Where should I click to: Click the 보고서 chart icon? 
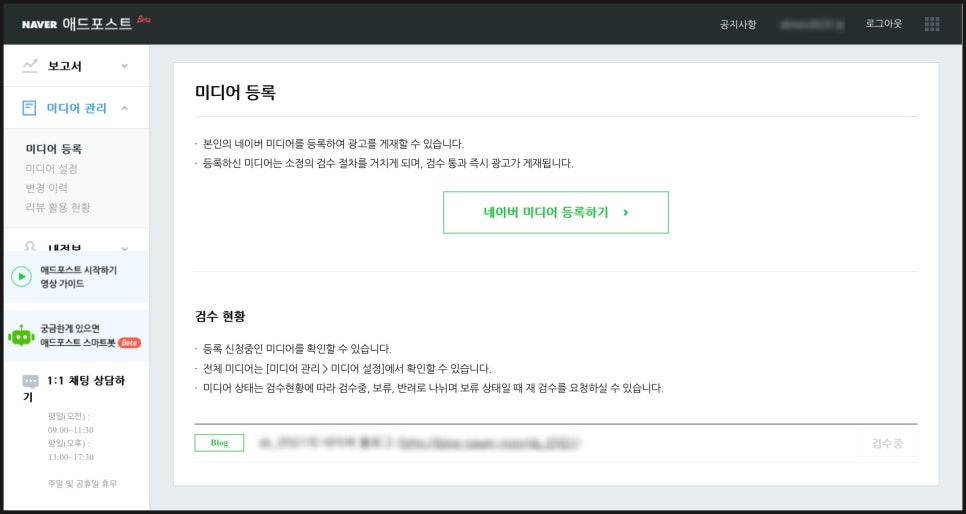click(30, 66)
